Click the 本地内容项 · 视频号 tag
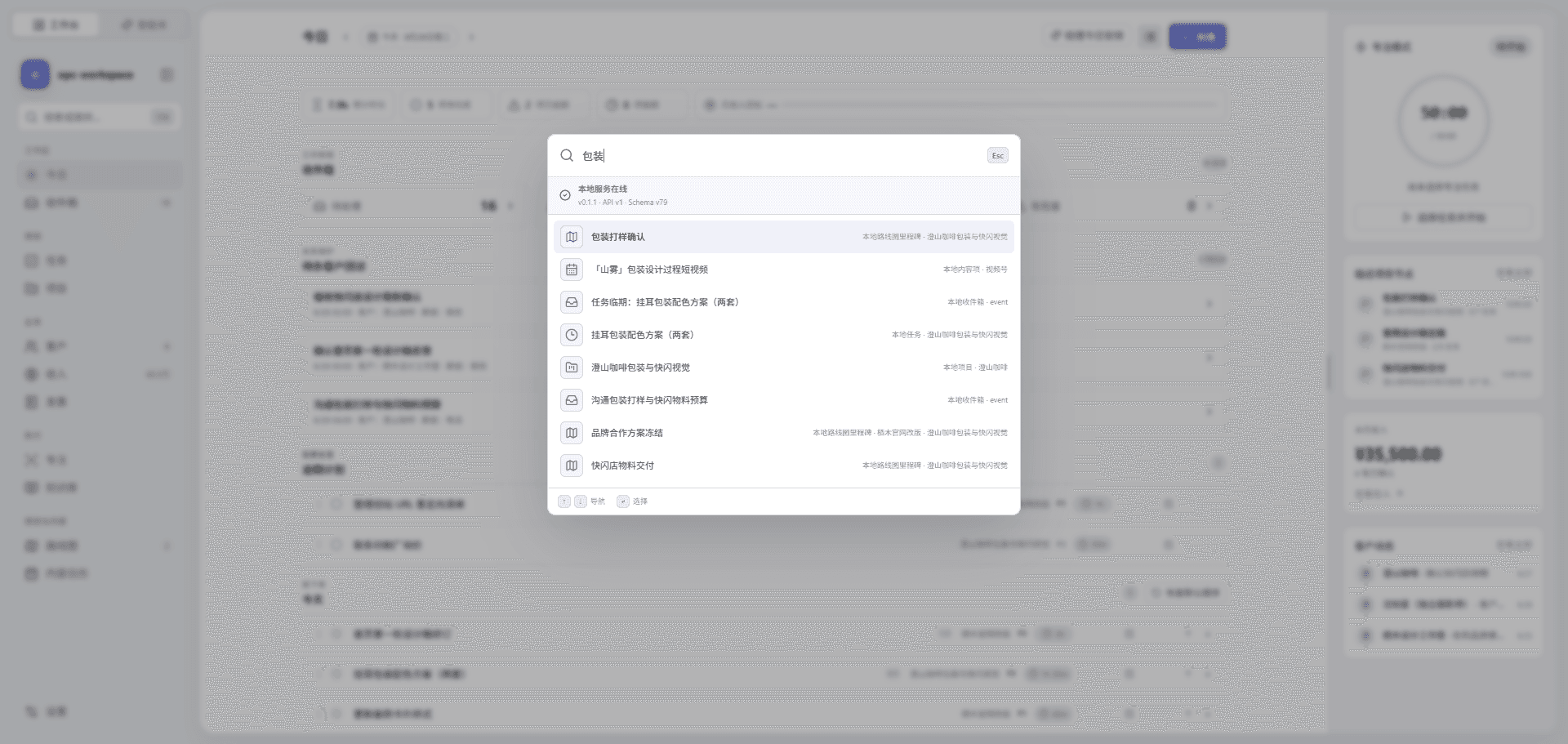Screen dimensions: 1568x744 pos(975,270)
